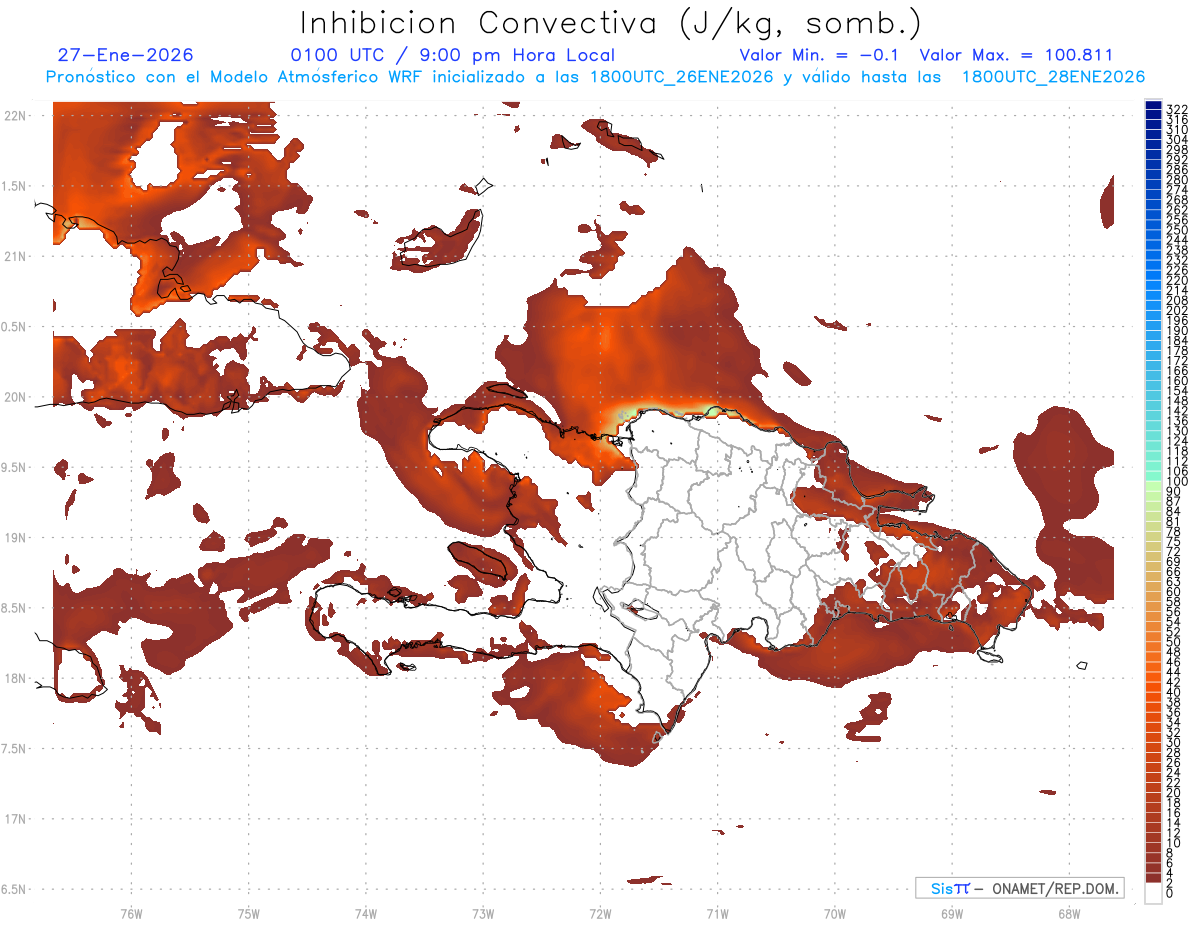The image size is (1200, 927).
Task: Click the date '27-Ene-2026'
Action: pos(126,55)
